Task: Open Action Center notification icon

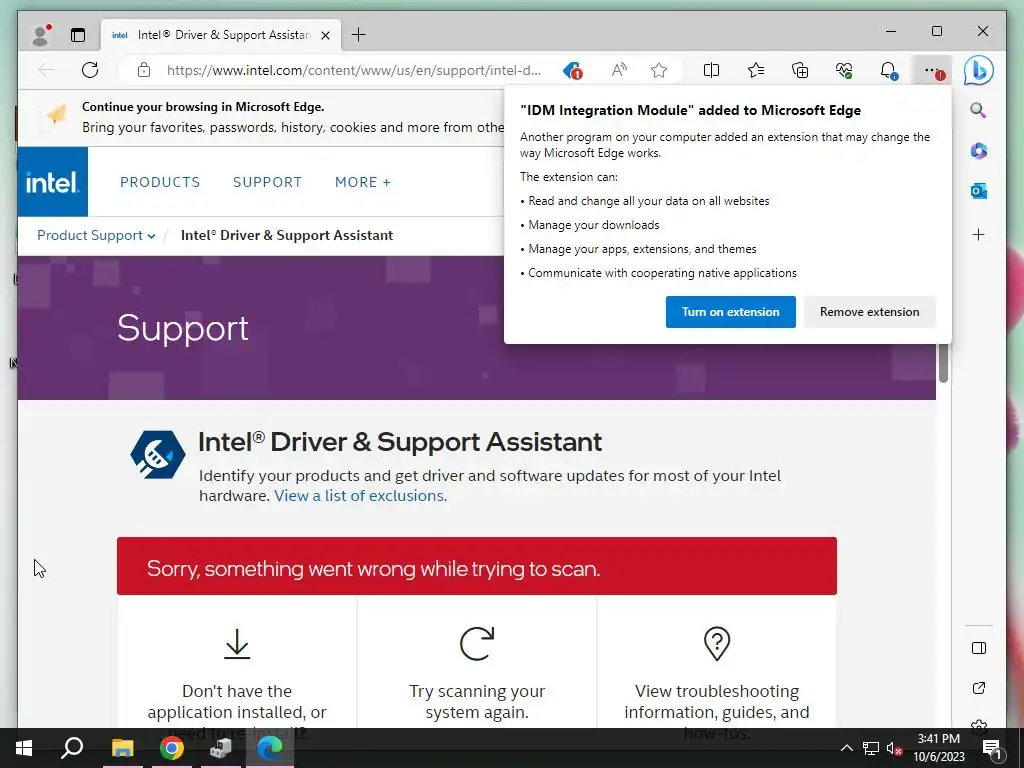Action: [992, 748]
